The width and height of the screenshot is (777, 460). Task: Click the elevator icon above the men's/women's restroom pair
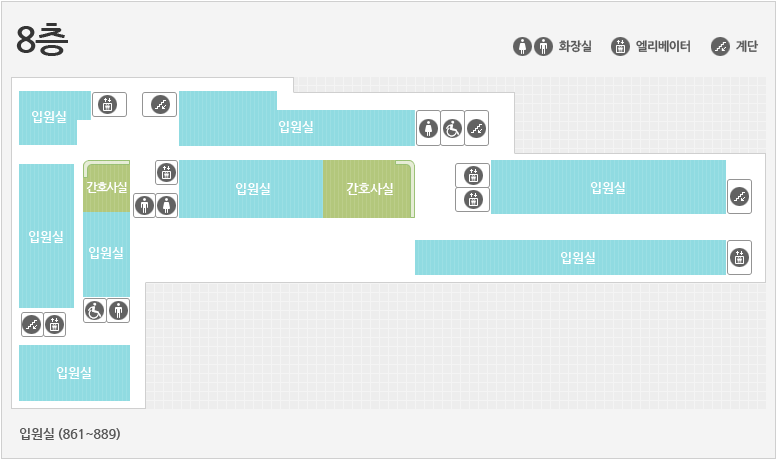click(166, 172)
